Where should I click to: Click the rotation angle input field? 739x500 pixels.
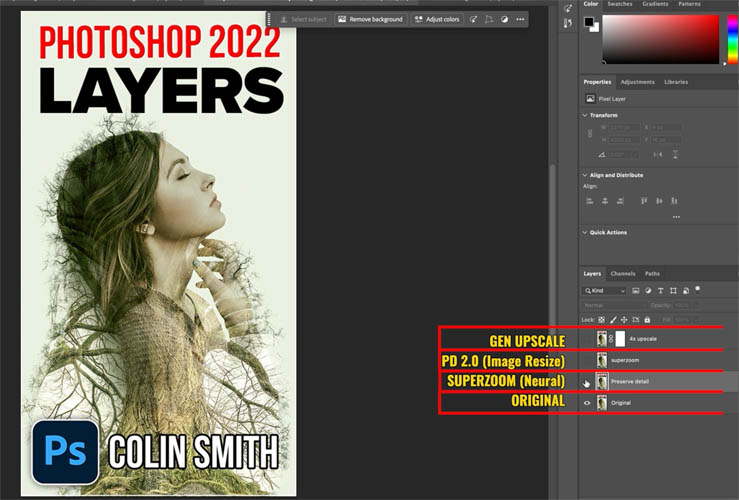click(x=623, y=155)
